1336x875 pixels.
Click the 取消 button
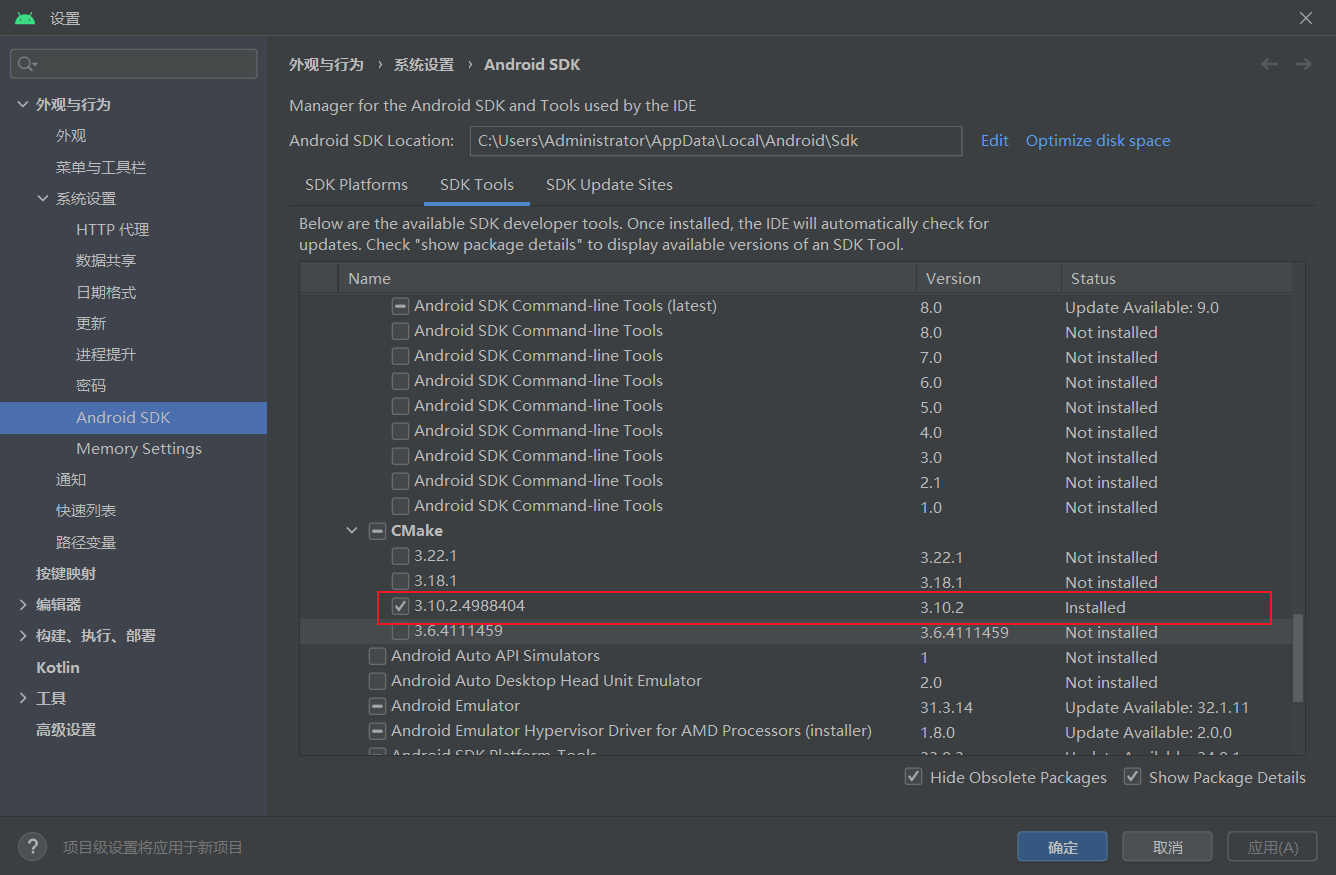1167,847
